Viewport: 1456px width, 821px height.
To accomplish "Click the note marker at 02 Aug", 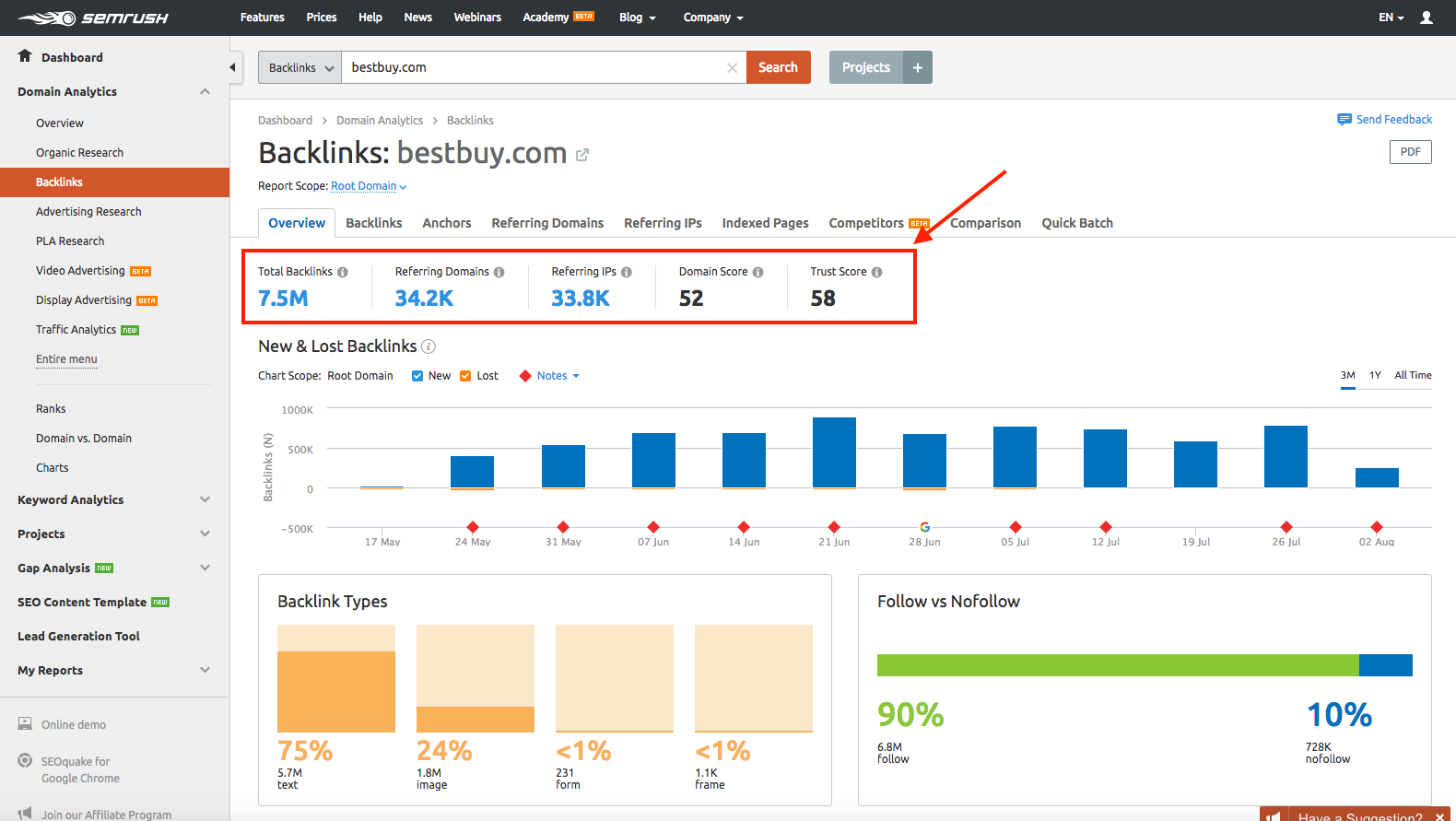I will point(1377,527).
